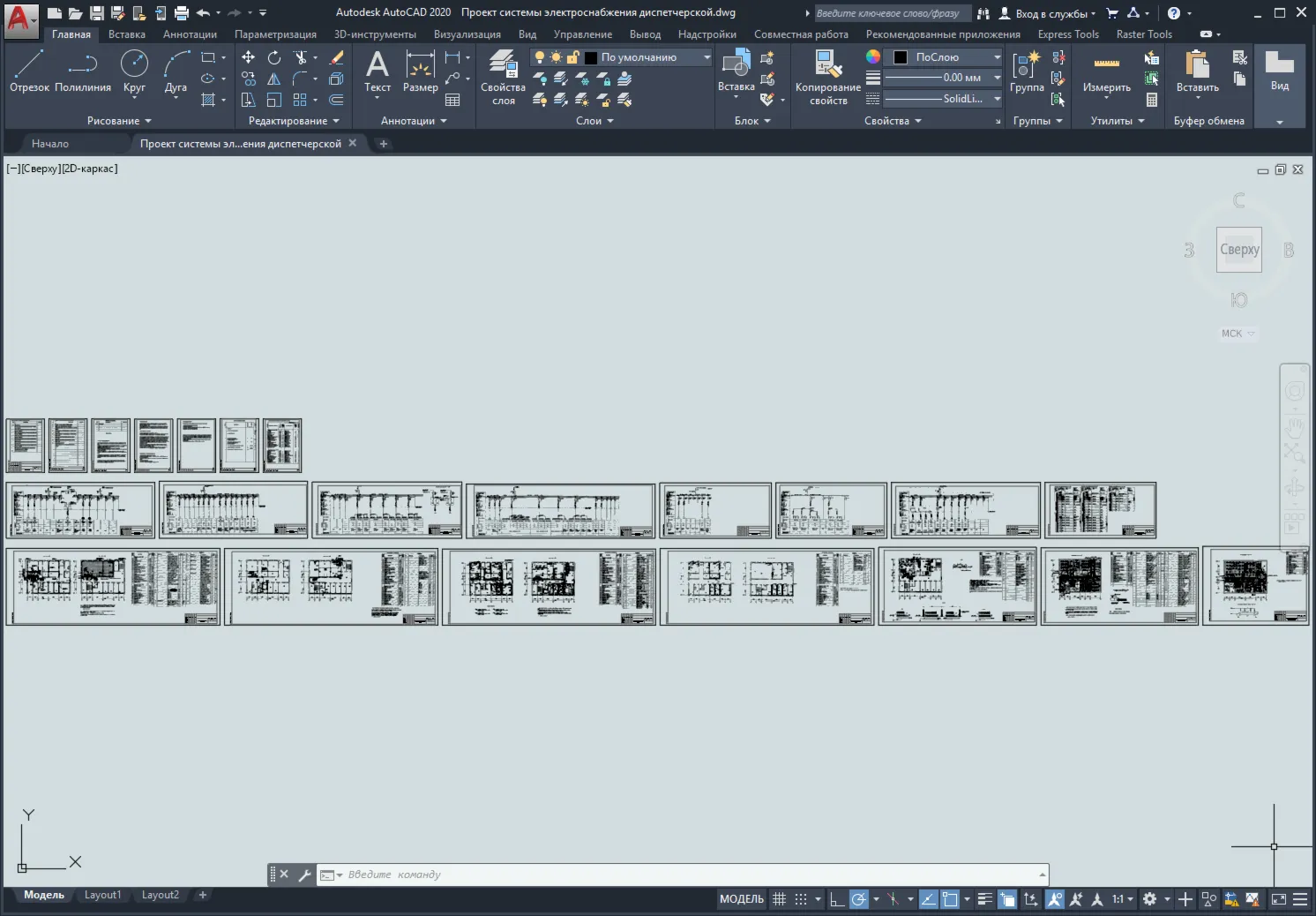This screenshot has height=916, width=1316.
Task: Toggle lineweight display in status bar
Action: pyautogui.click(x=985, y=899)
